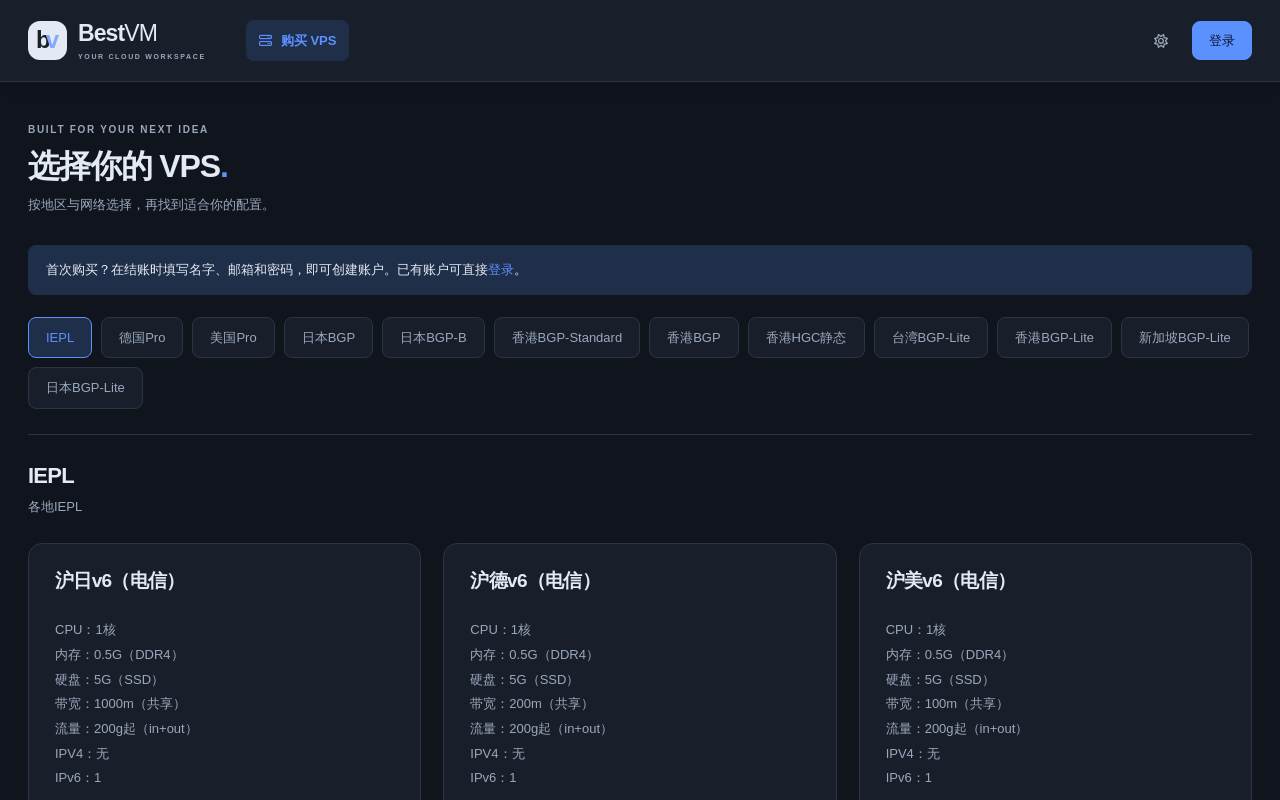This screenshot has width=1280, height=800.
Task: Select the 日本BGP-Lite tab
Action: 85,388
